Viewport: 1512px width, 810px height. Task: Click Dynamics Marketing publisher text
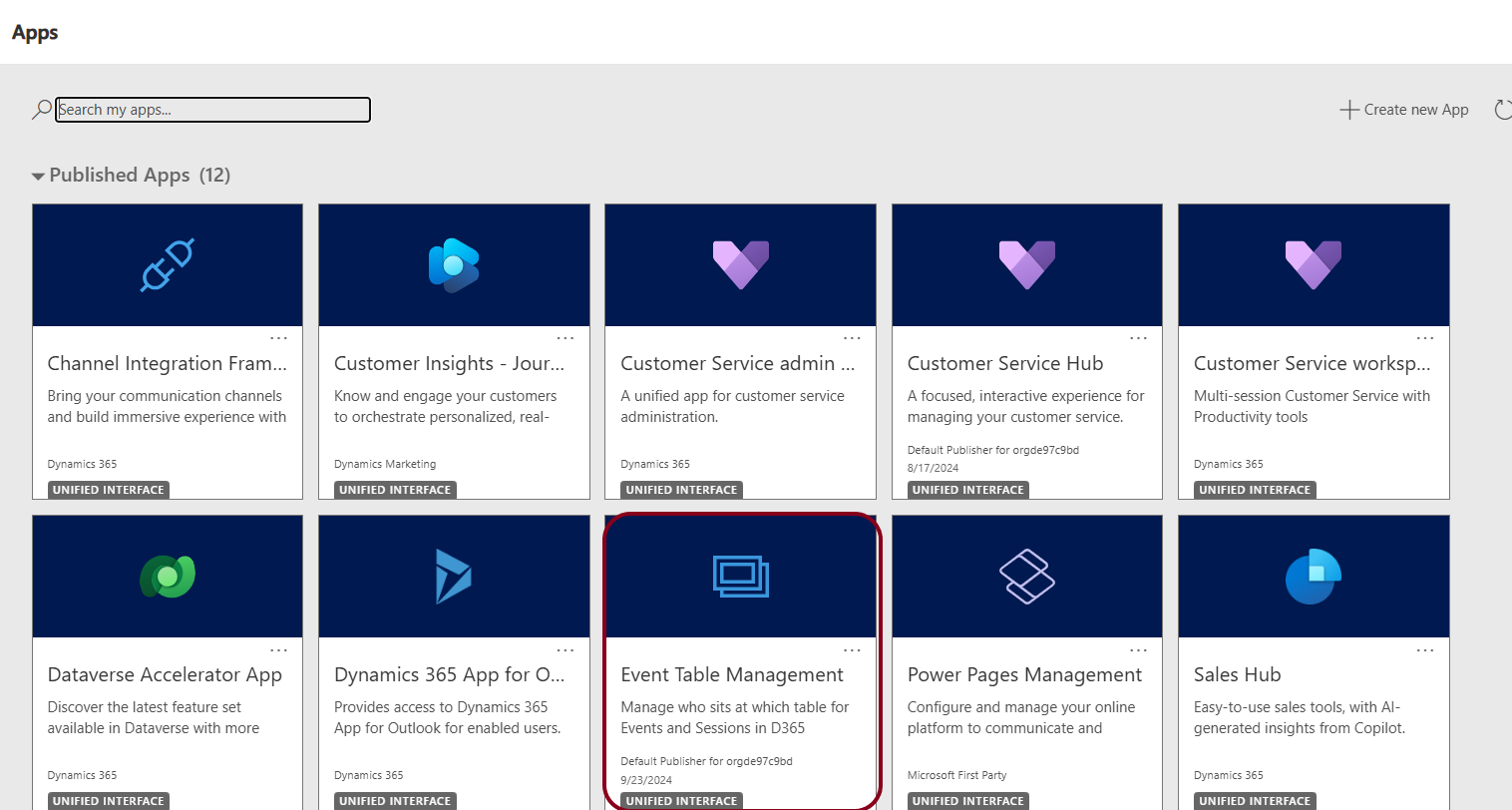[385, 464]
